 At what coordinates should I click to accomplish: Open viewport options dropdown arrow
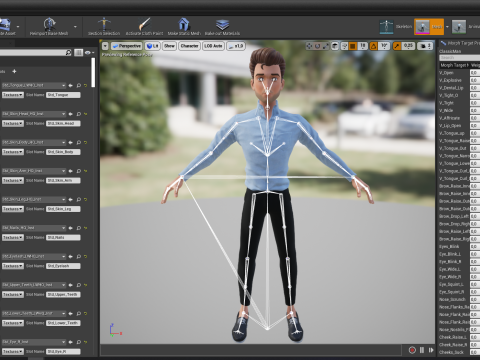105,46
